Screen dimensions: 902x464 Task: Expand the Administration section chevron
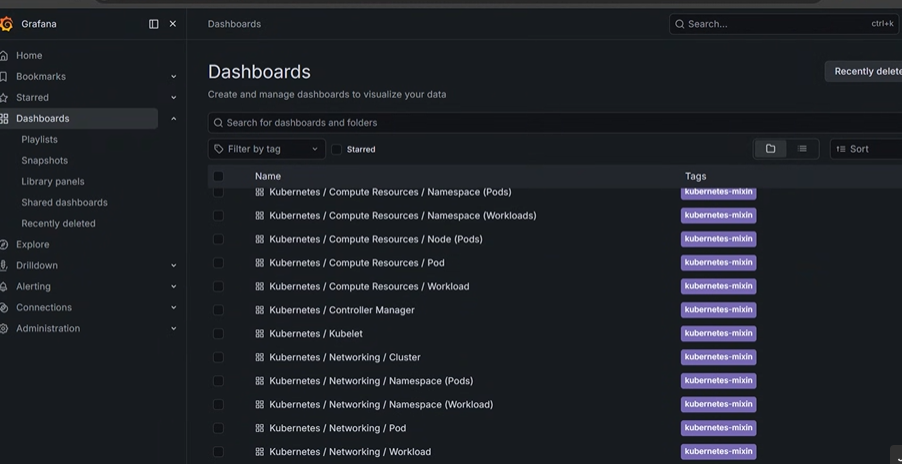(174, 328)
